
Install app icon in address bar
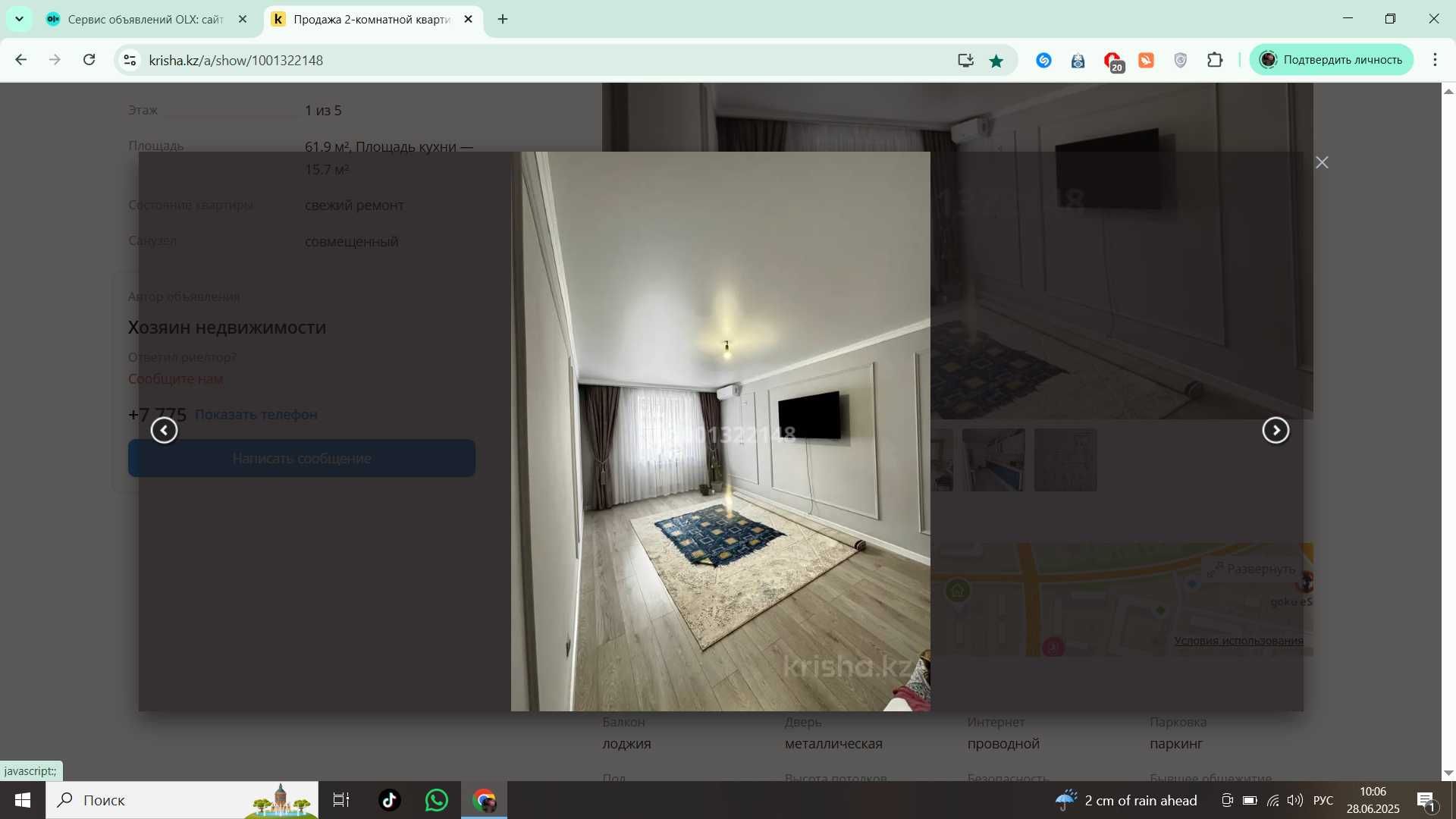(x=965, y=61)
